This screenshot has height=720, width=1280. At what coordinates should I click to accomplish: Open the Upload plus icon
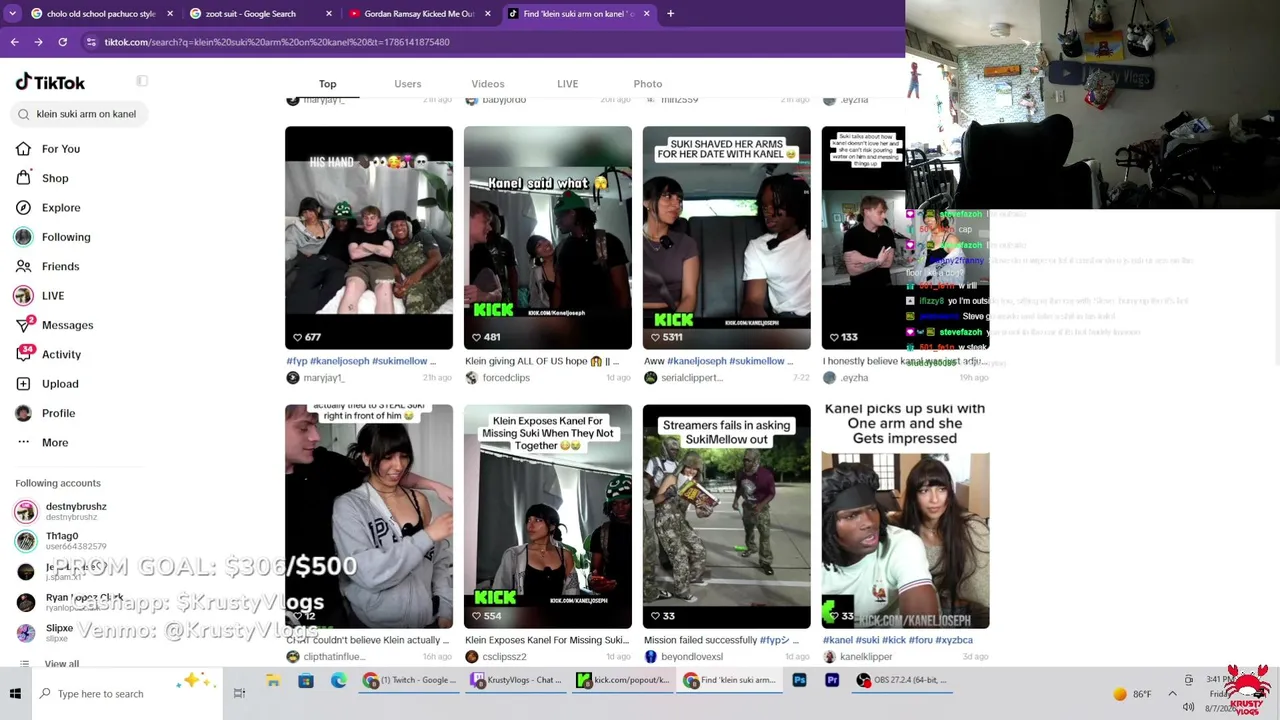click(23, 384)
